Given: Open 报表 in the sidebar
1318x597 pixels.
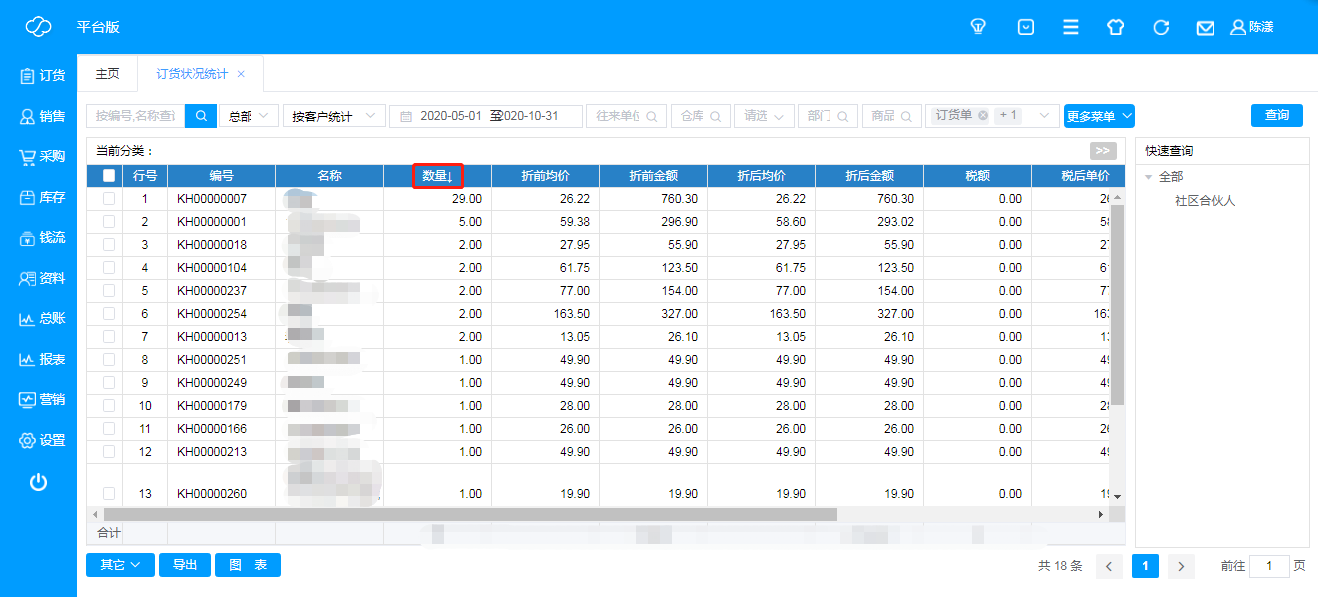Looking at the screenshot, I should point(41,359).
